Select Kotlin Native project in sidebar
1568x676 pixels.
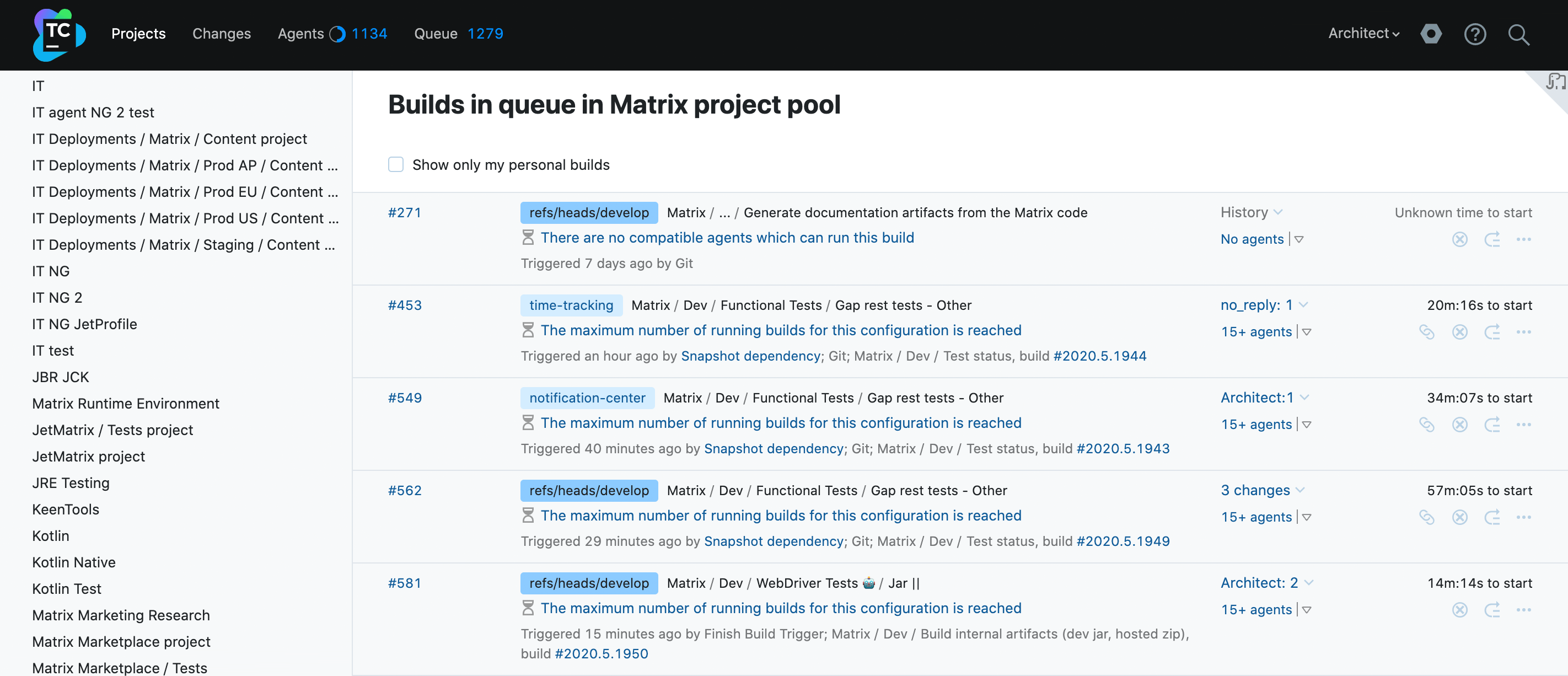74,562
